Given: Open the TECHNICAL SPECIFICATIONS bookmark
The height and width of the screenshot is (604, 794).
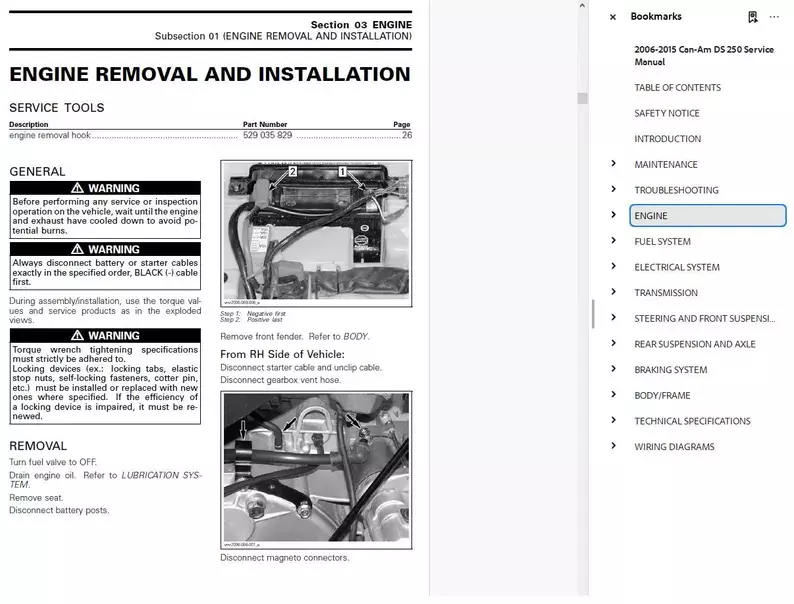Looking at the screenshot, I should [x=692, y=421].
